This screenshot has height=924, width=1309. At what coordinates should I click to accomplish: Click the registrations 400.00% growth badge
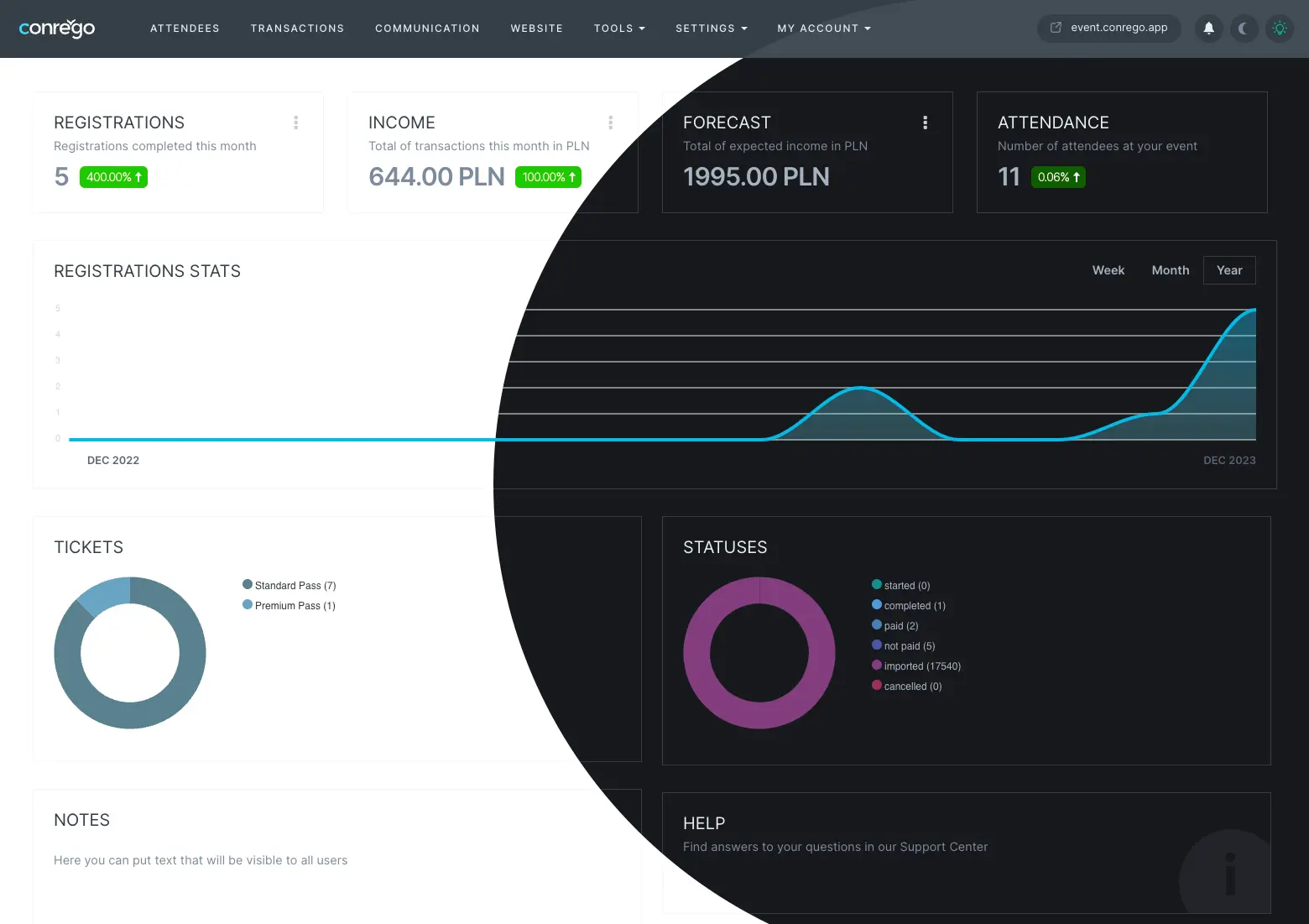pos(113,177)
